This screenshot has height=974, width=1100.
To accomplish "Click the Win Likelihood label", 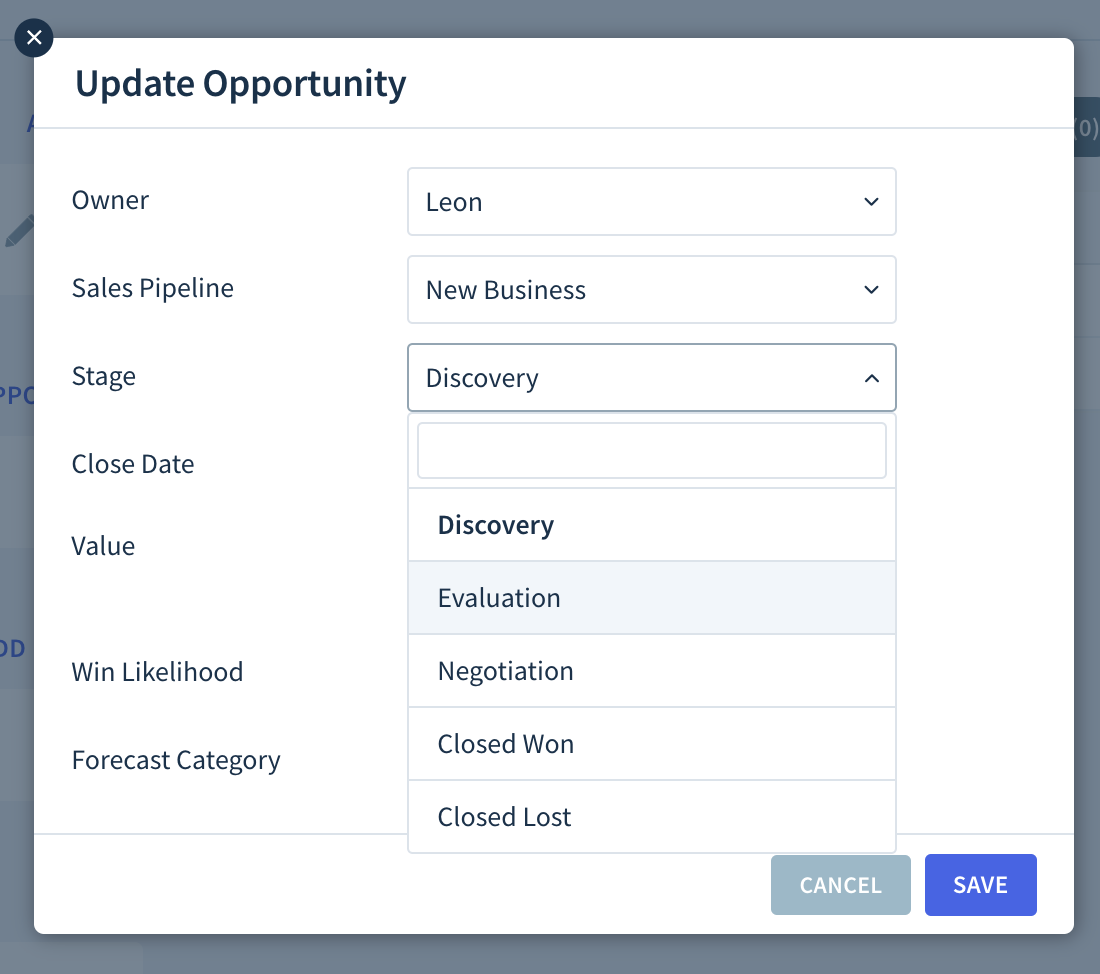I will point(157,672).
